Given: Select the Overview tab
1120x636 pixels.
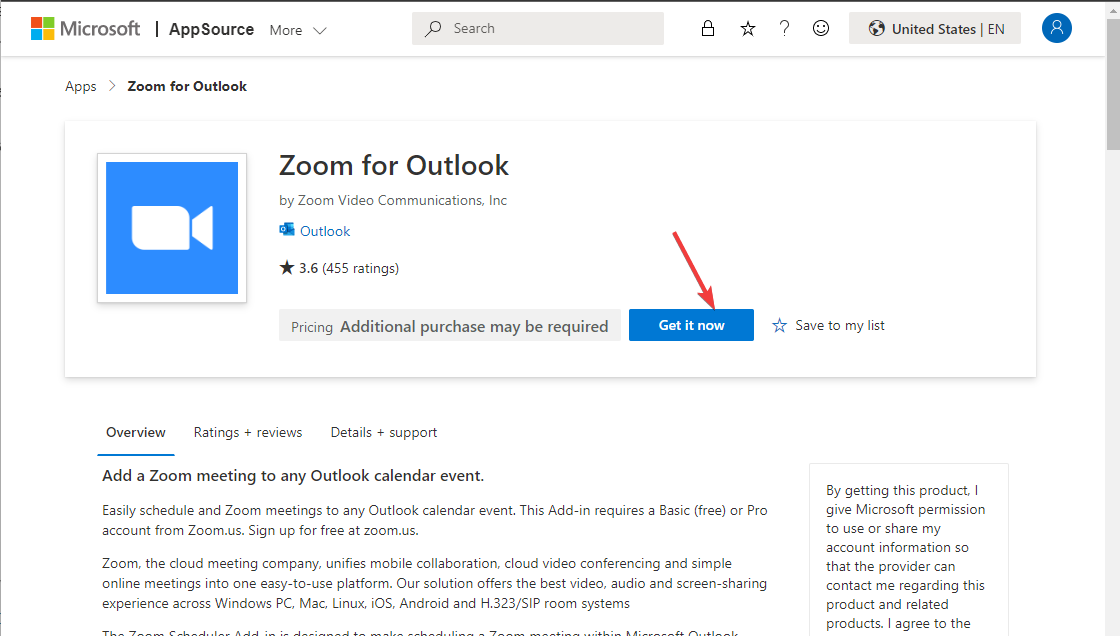Looking at the screenshot, I should (136, 432).
